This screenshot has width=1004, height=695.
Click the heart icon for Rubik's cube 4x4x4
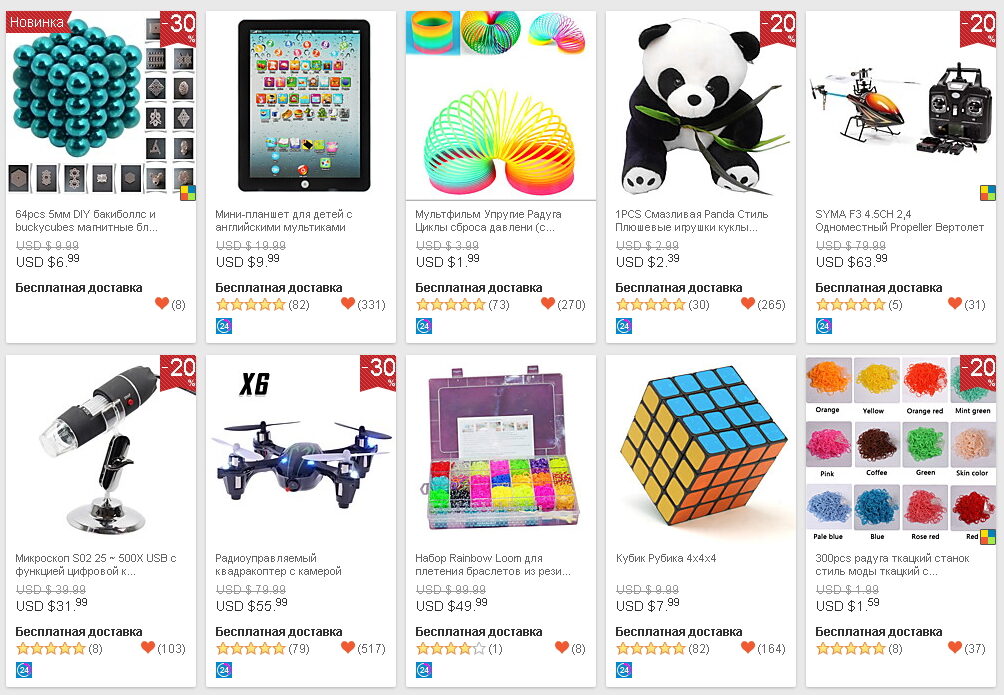tap(748, 648)
